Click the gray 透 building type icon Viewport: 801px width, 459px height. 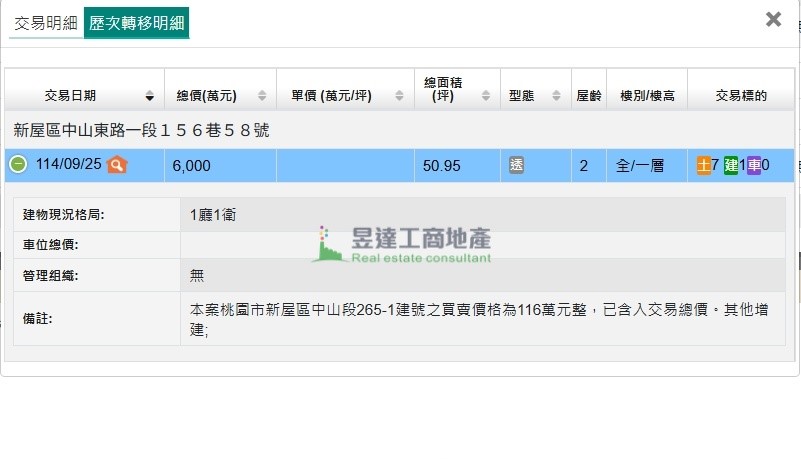[x=516, y=165]
